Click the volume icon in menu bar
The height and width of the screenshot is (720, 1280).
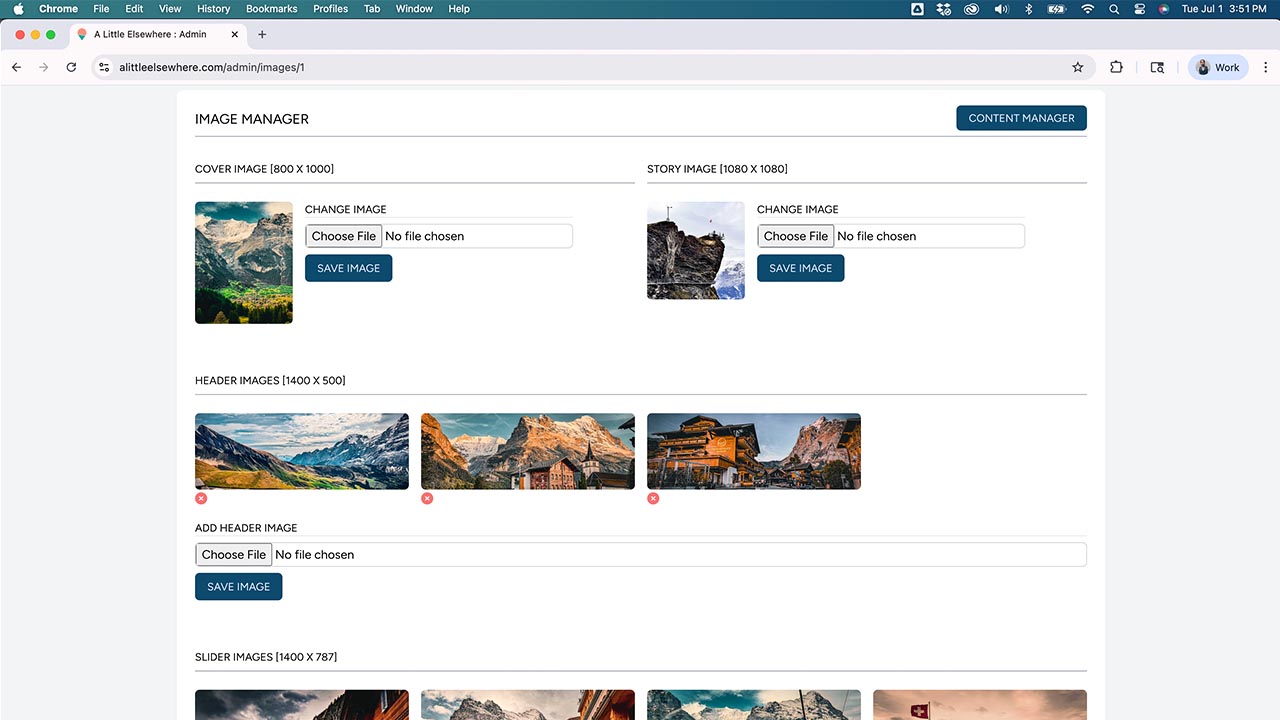click(x=1001, y=9)
